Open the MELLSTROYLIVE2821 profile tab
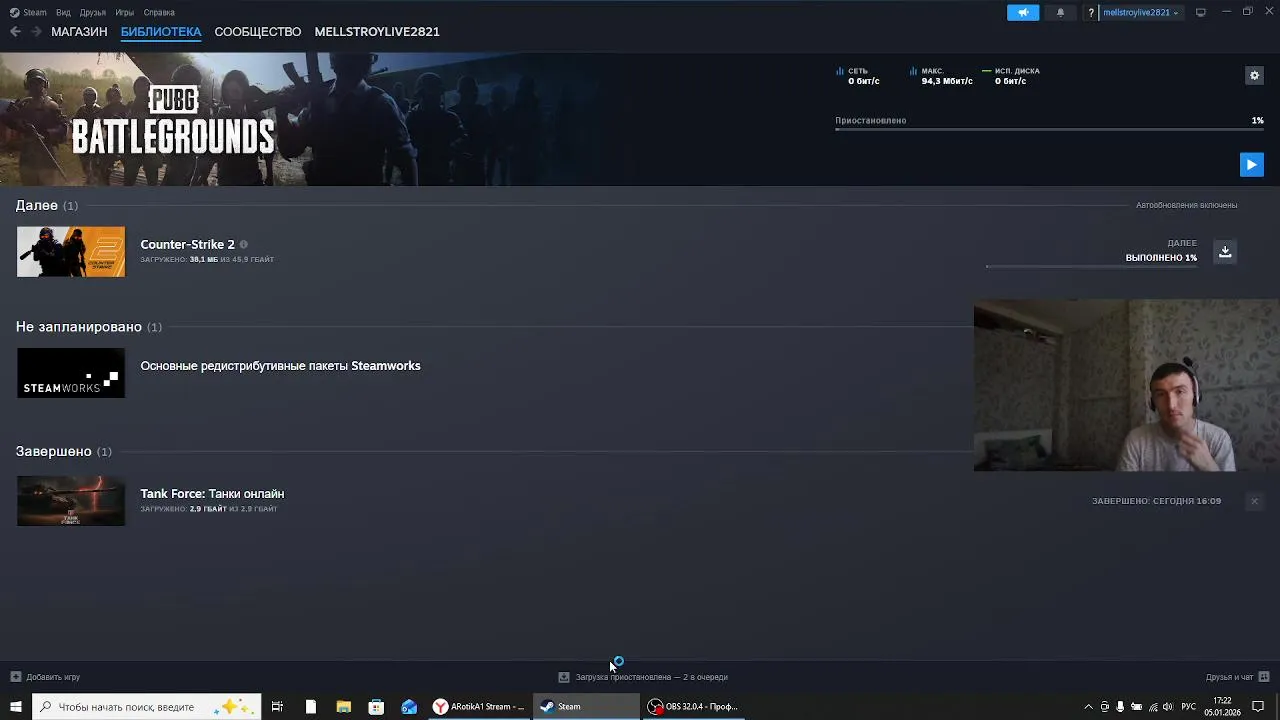 [377, 32]
